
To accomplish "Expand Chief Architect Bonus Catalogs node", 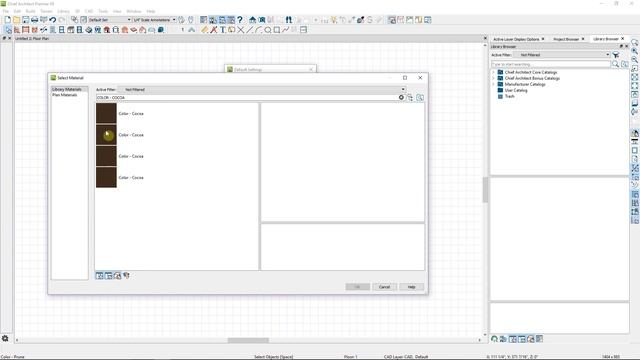I will pos(493,78).
